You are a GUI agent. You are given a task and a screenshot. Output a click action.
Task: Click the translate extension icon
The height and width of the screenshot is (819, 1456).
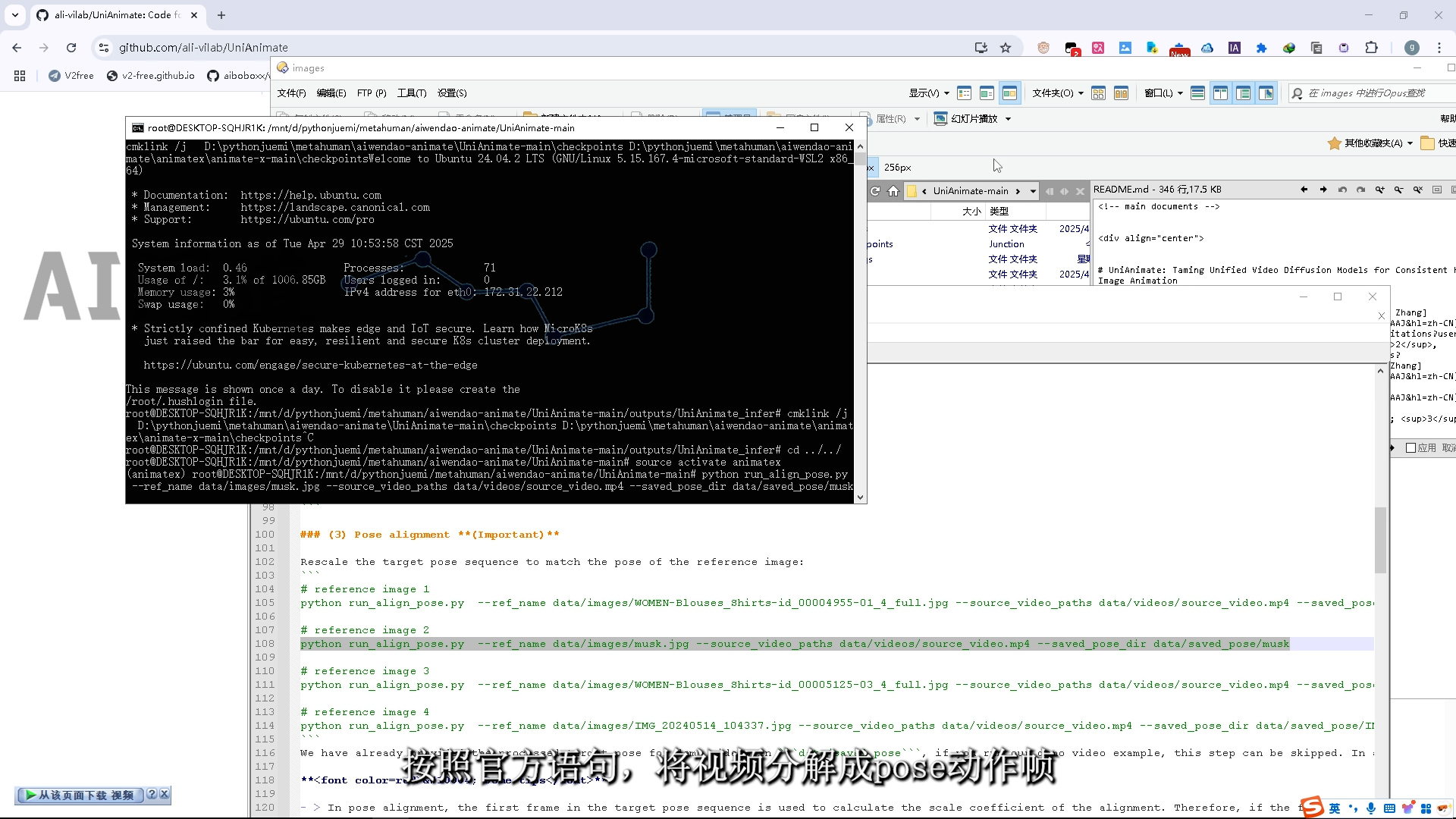click(x=1097, y=48)
